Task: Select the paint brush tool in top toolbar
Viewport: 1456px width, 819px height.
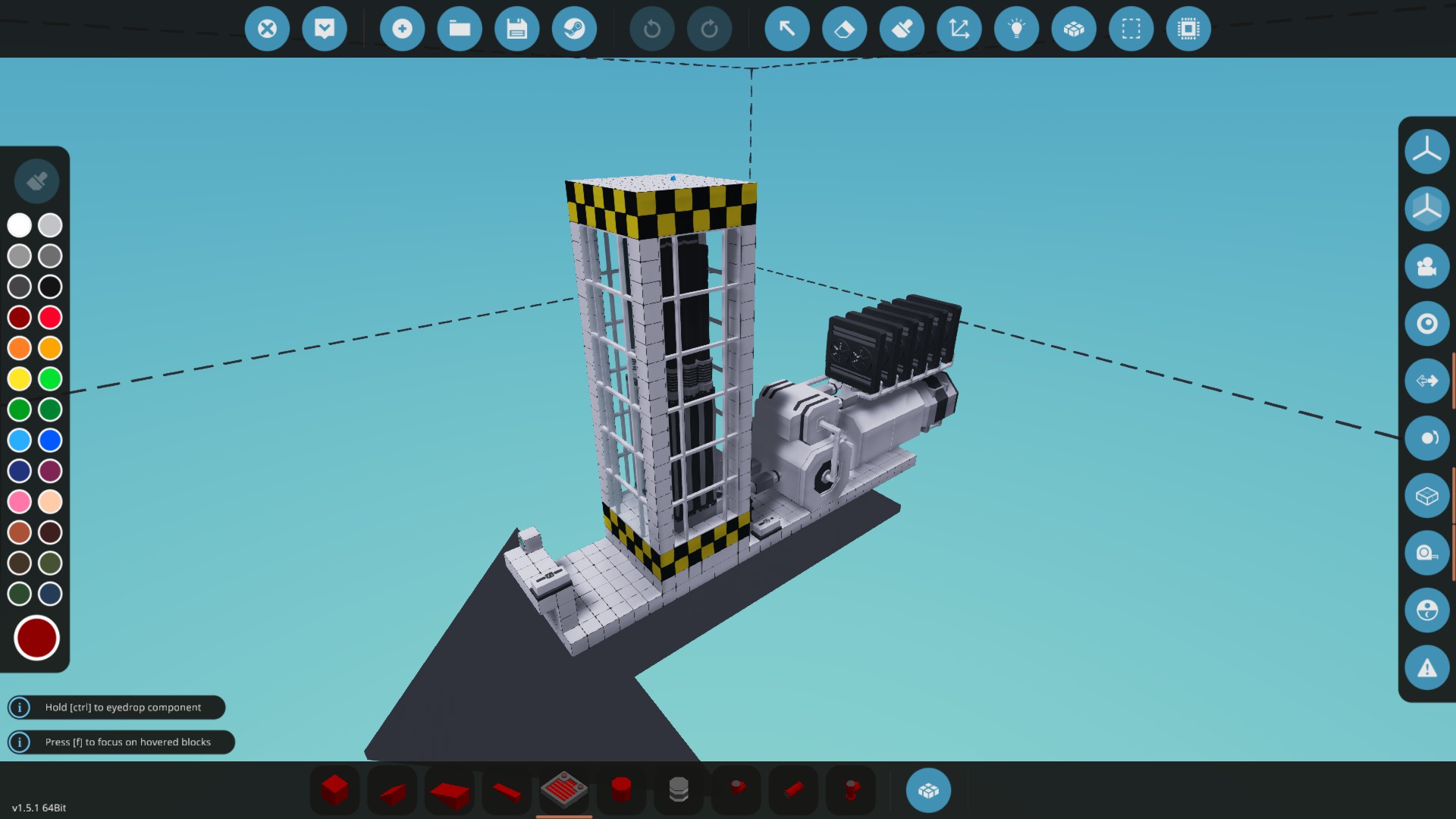Action: click(x=902, y=29)
